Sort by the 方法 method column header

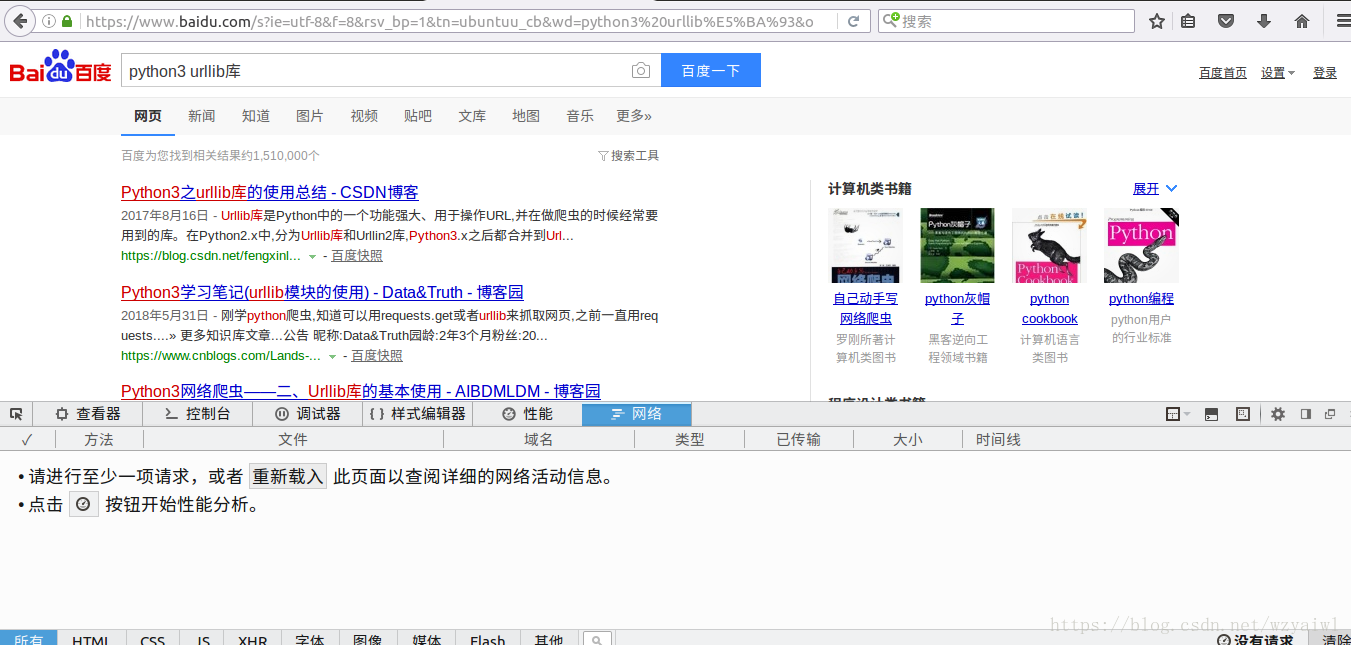pos(99,440)
